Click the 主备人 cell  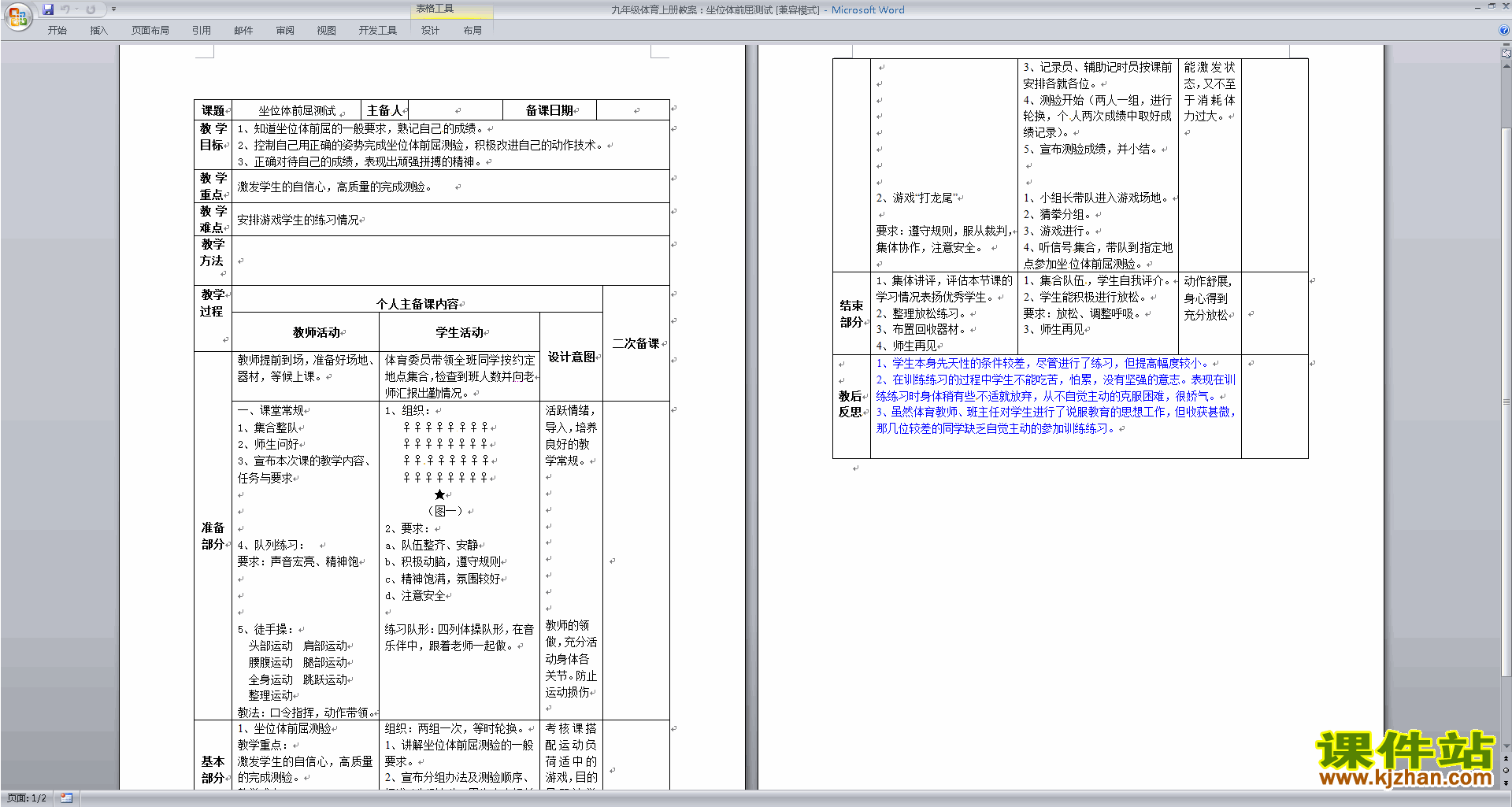click(384, 110)
